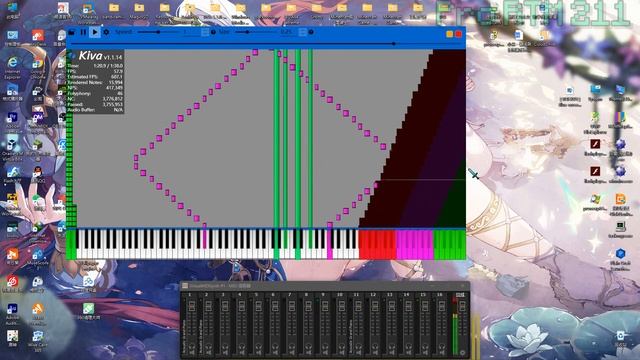Image resolution: width=640 pixels, height=360 pixels.
Task: Mute mixer channel 1 via speaker icon
Action: (192, 353)
